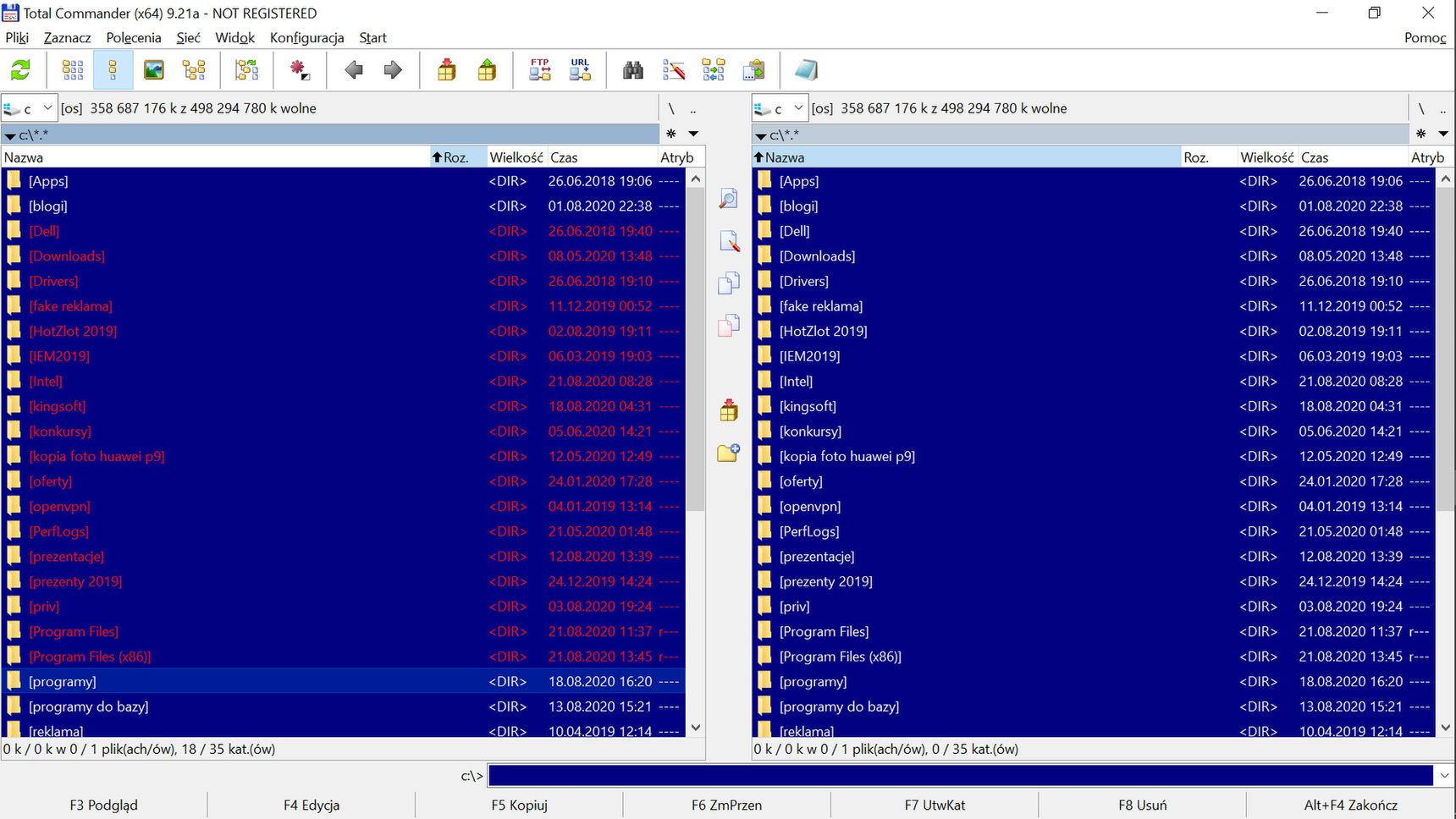
Task: Click the command line input field
Action: click(x=961, y=775)
